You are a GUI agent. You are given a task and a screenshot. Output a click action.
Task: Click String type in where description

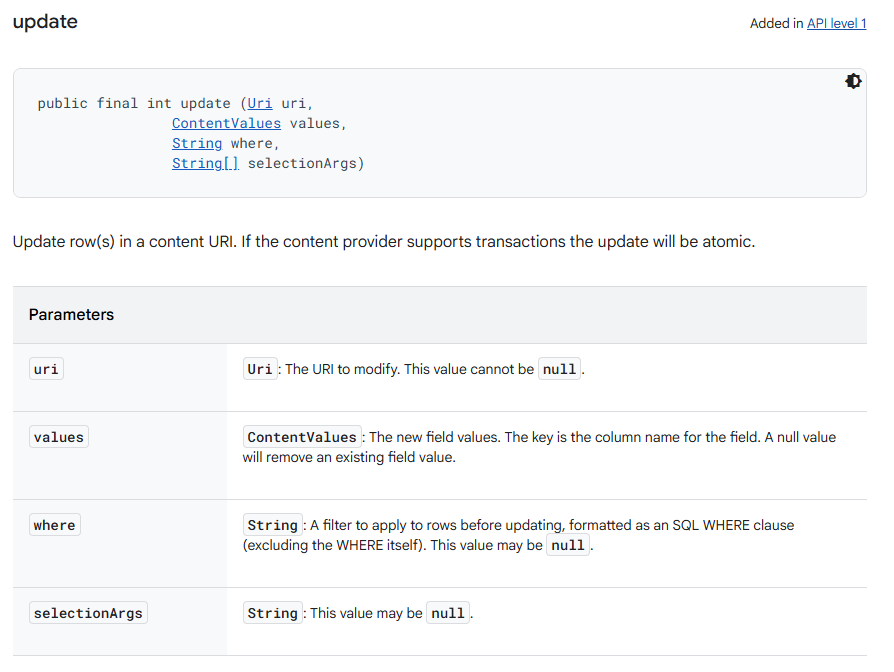pyautogui.click(x=272, y=525)
